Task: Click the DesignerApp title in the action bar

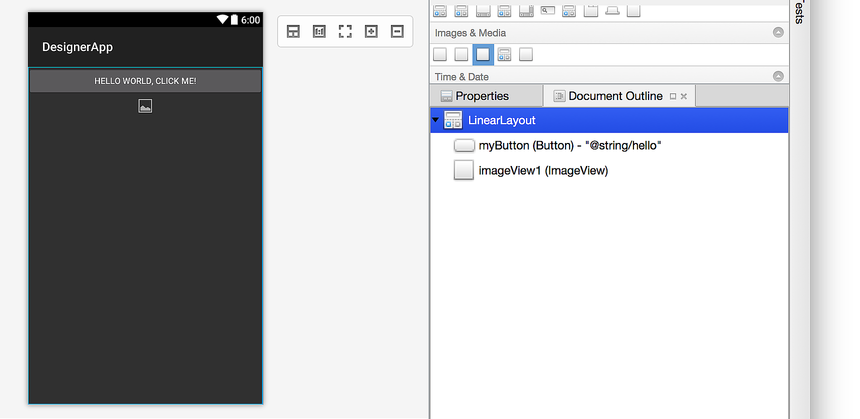Action: [77, 47]
